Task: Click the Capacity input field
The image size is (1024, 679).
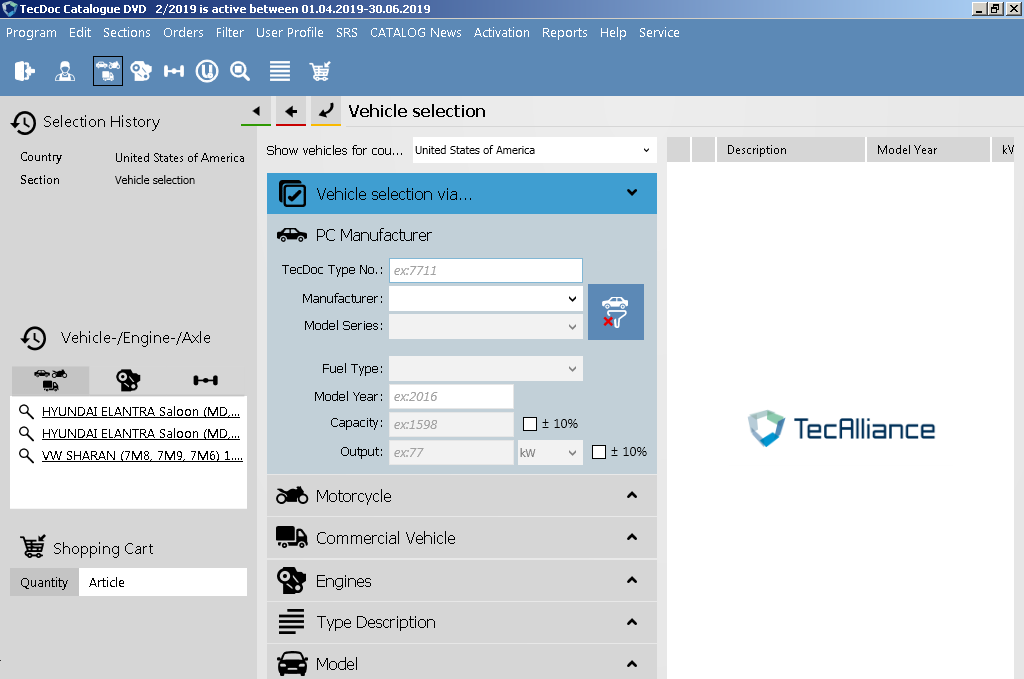Action: [451, 424]
